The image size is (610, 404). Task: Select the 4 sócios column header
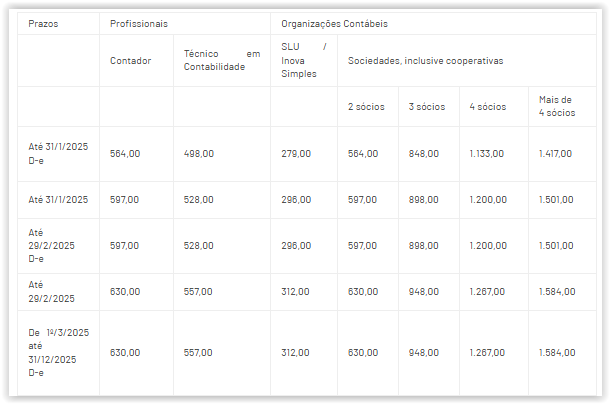pos(487,106)
